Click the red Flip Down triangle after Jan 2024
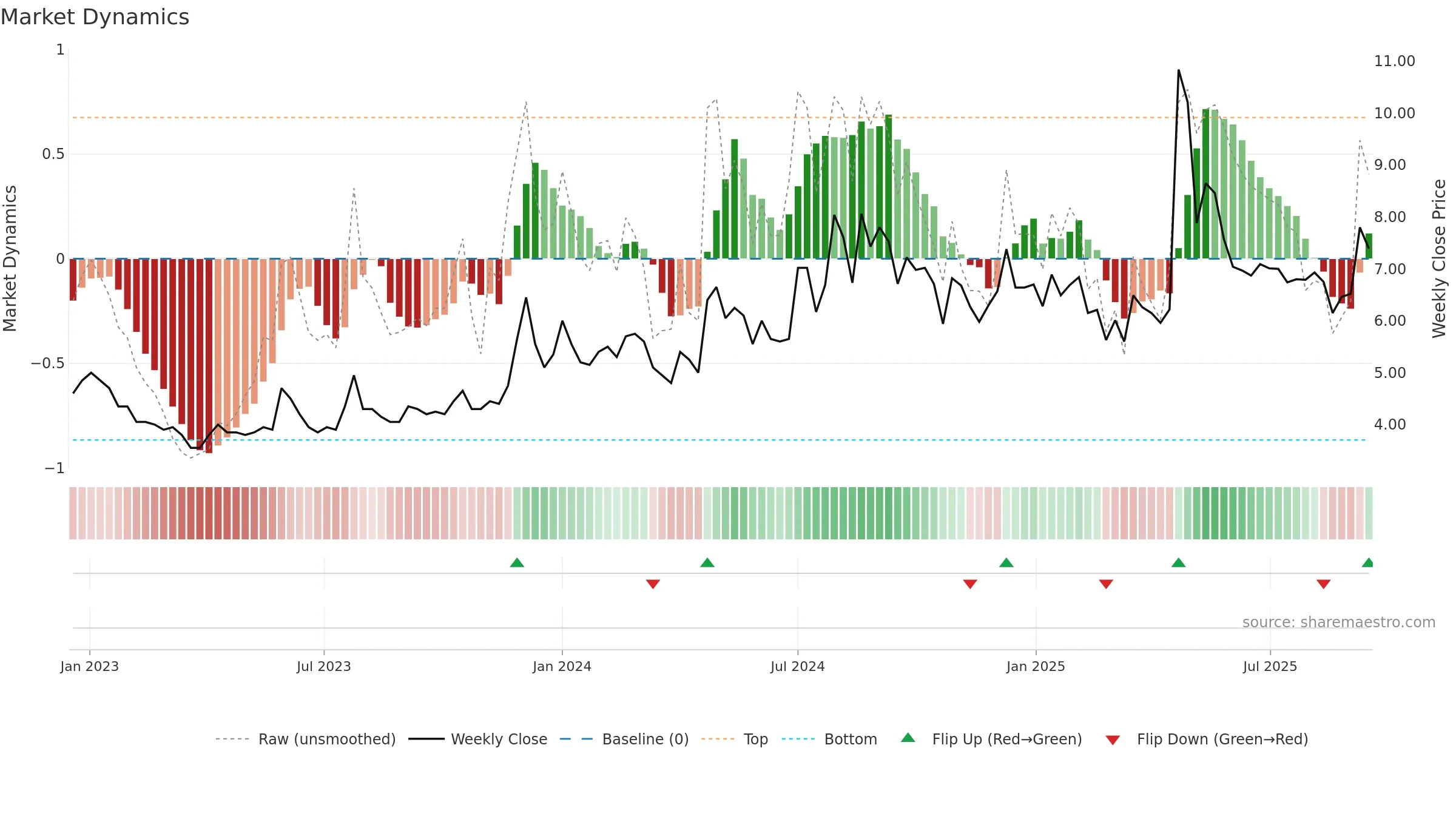 [x=653, y=584]
